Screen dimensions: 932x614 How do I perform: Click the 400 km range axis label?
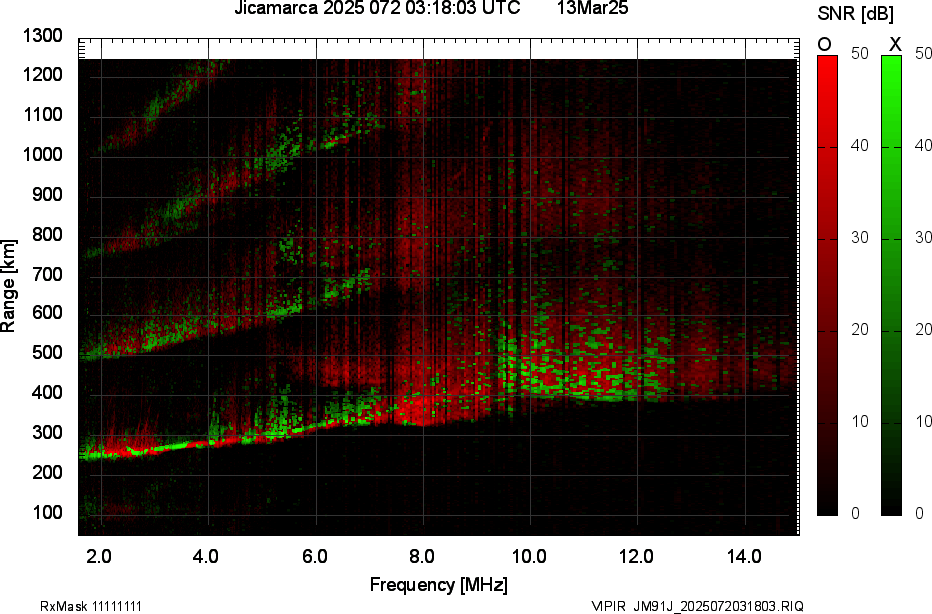pos(48,392)
